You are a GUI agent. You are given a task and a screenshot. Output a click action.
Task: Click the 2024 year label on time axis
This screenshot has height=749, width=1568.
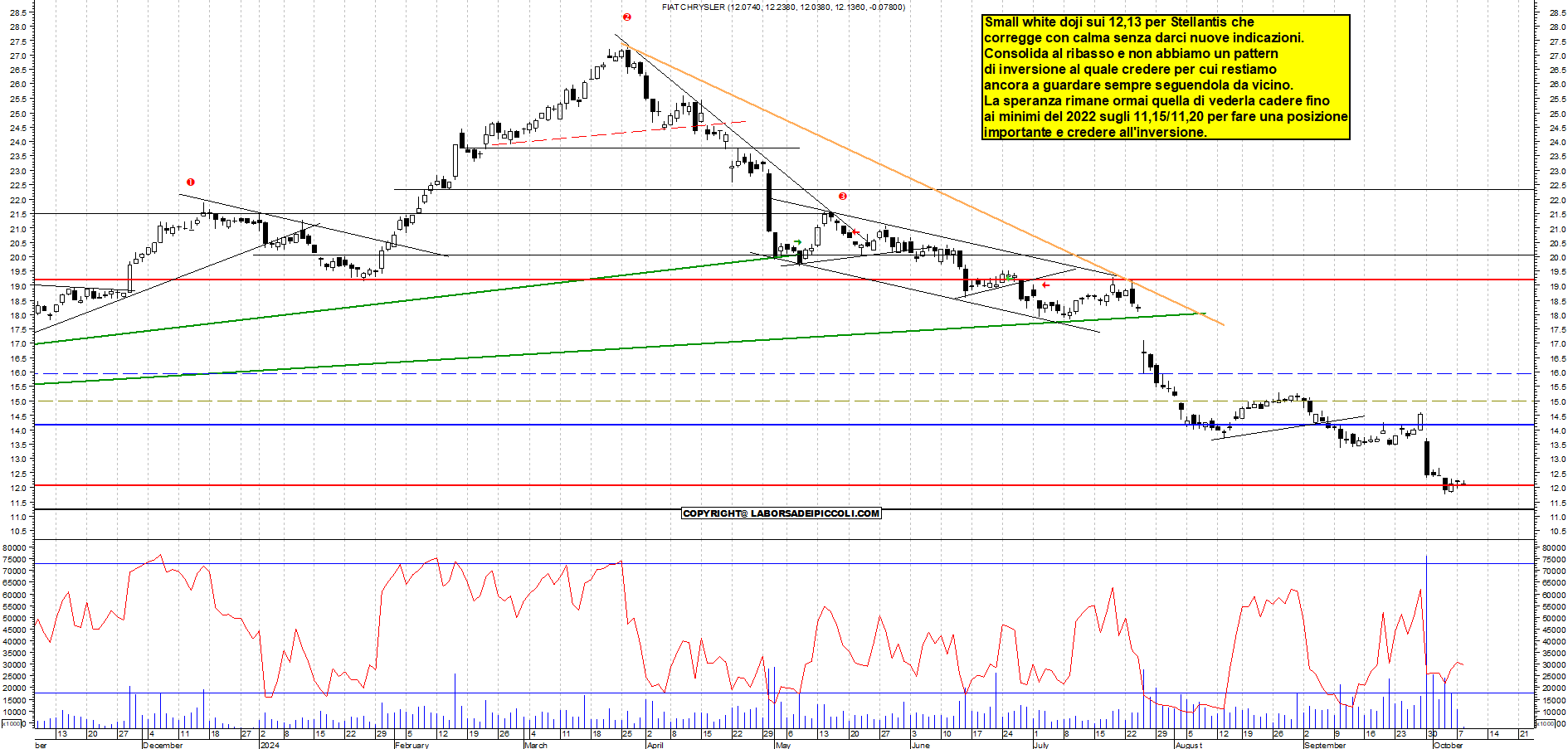coord(270,745)
